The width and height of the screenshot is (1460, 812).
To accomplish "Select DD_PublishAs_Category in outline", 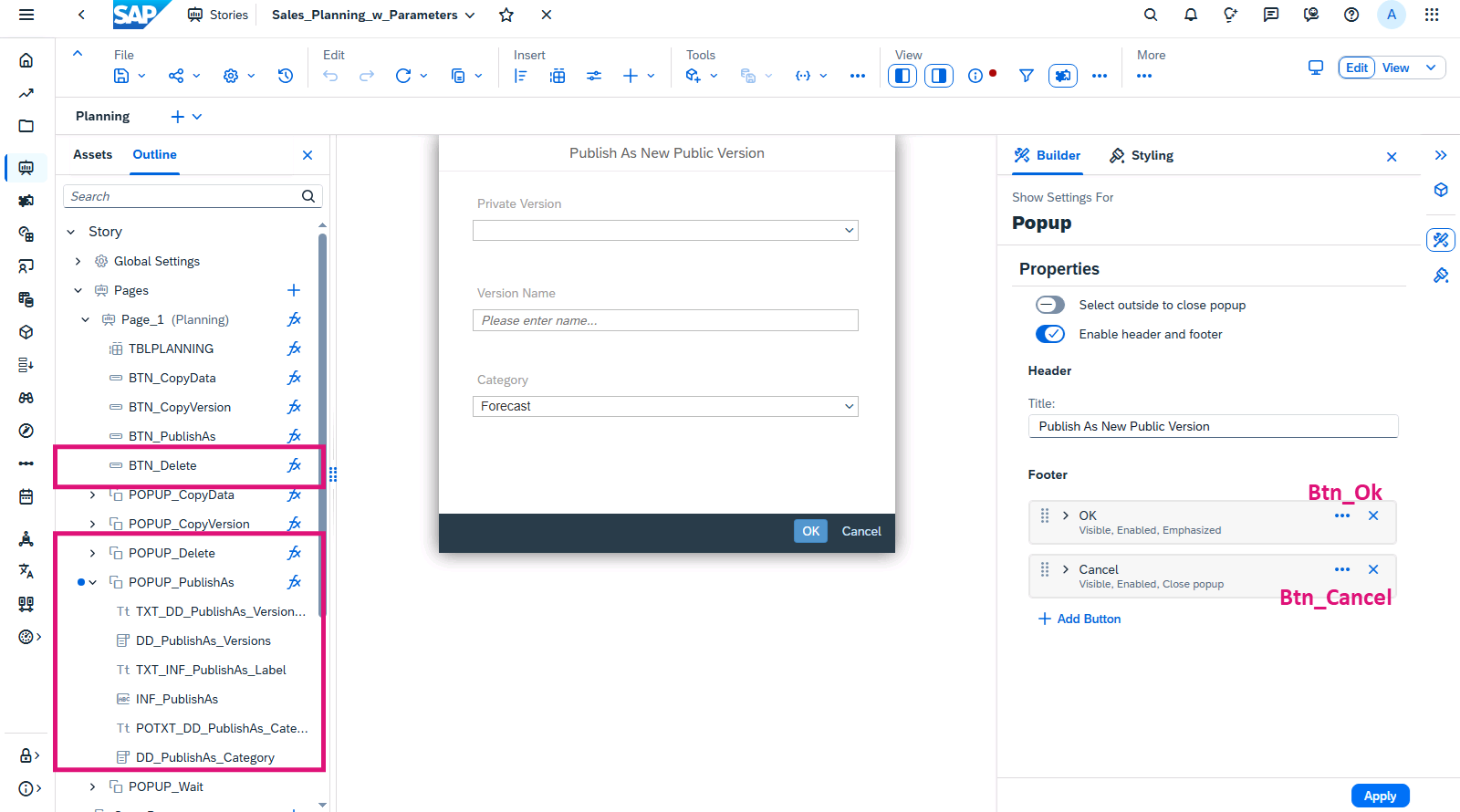I will [205, 757].
